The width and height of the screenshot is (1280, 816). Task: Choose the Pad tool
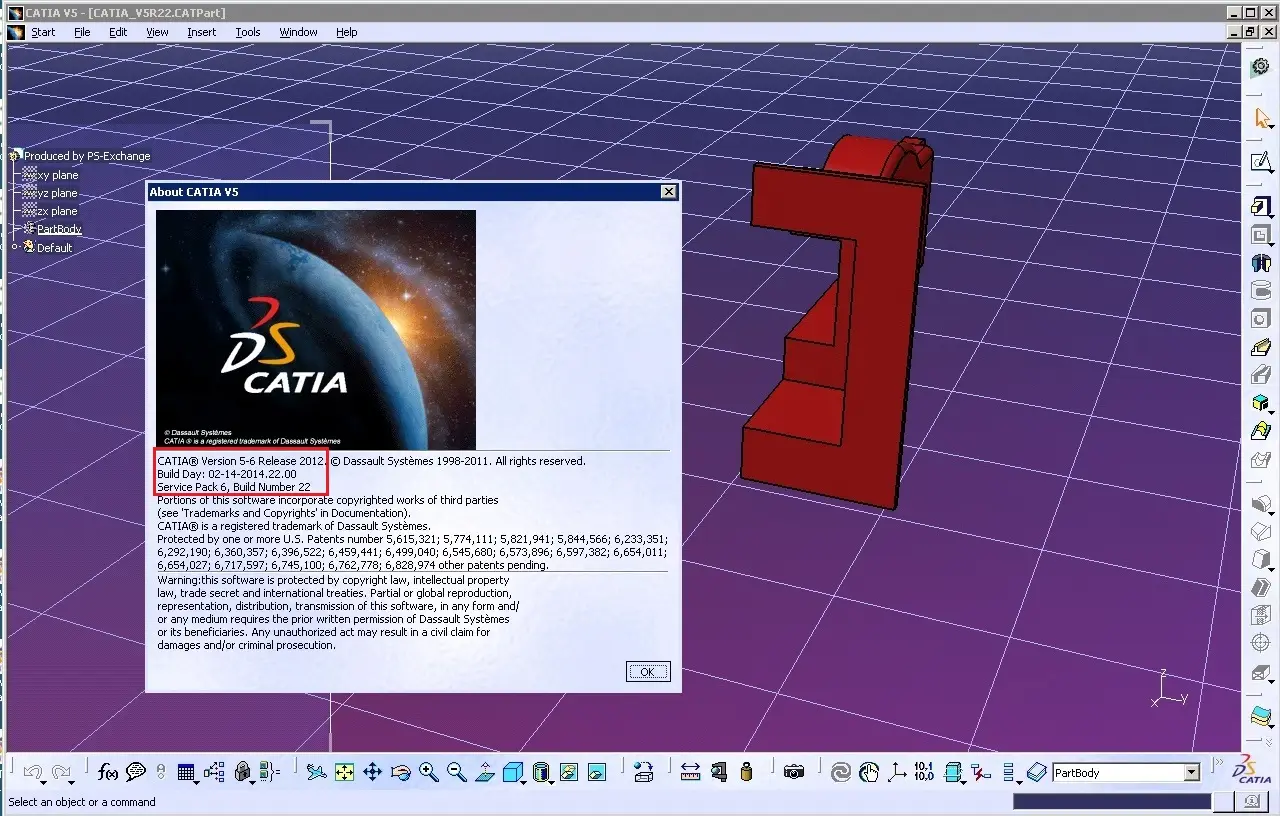(1261, 206)
